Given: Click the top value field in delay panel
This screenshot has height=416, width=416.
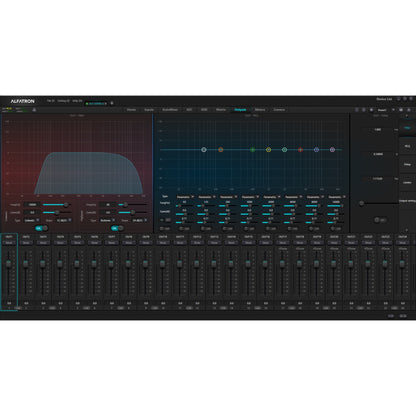Looking at the screenshot, I should 378,130.
